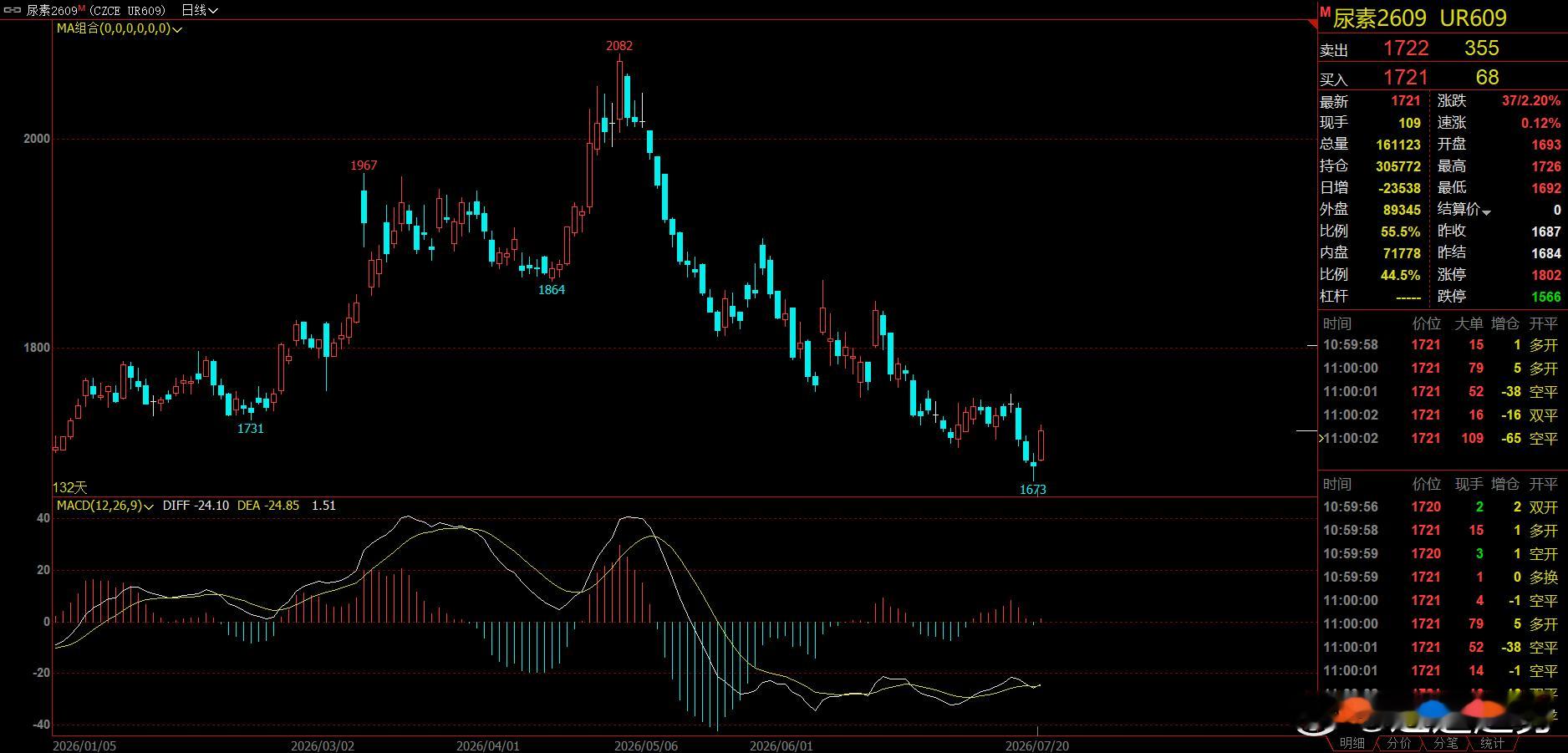
Task: Click the MACD histogram value 1.51
Action: (323, 506)
